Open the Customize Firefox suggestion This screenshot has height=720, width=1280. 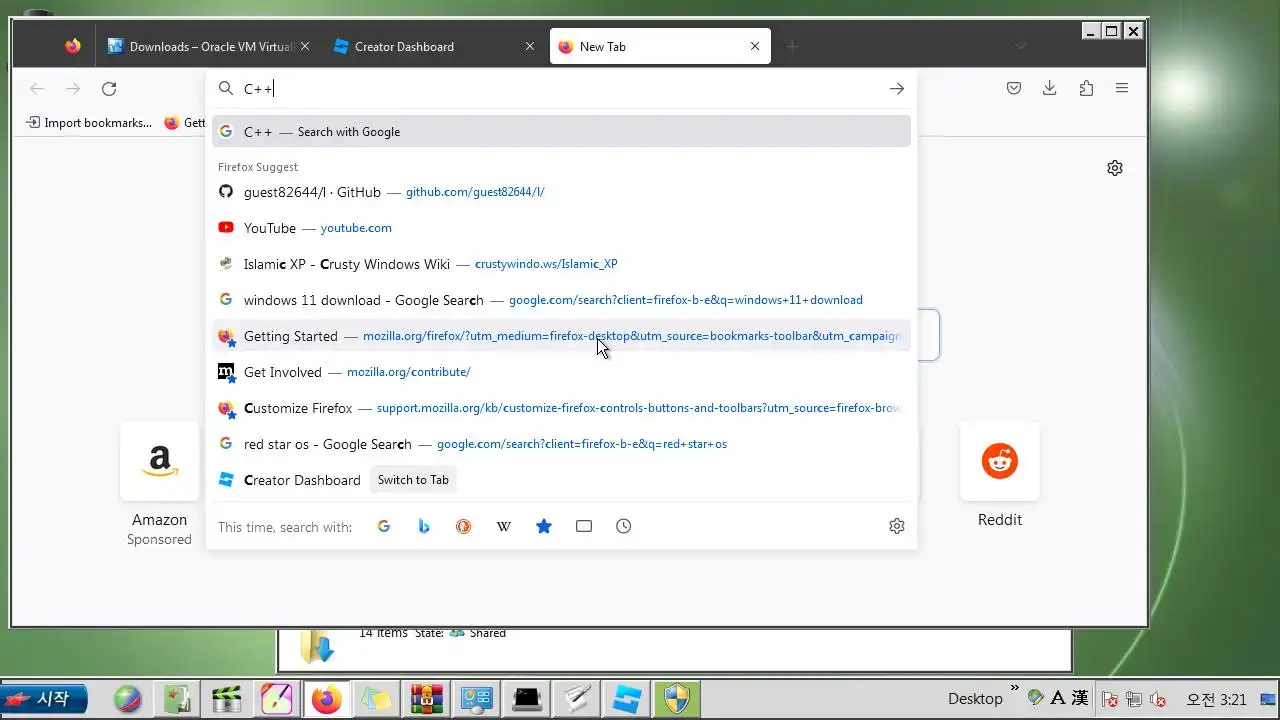coord(561,408)
